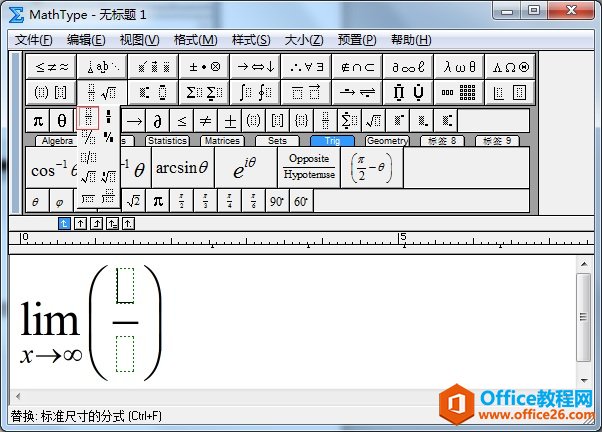Screen dimensions: 602x432
Task: Insert curly braces template from small bar
Action: point(301,121)
